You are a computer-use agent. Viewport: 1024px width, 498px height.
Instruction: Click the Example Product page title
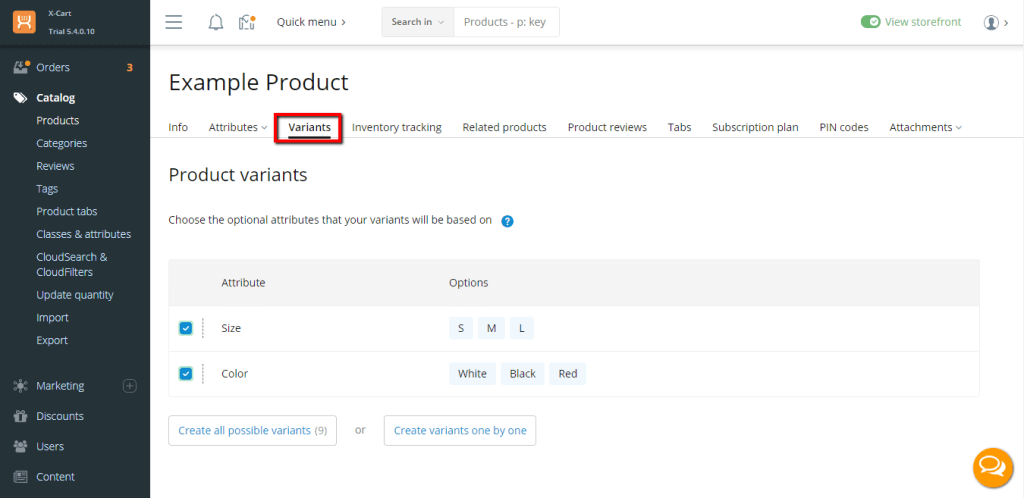[259, 83]
